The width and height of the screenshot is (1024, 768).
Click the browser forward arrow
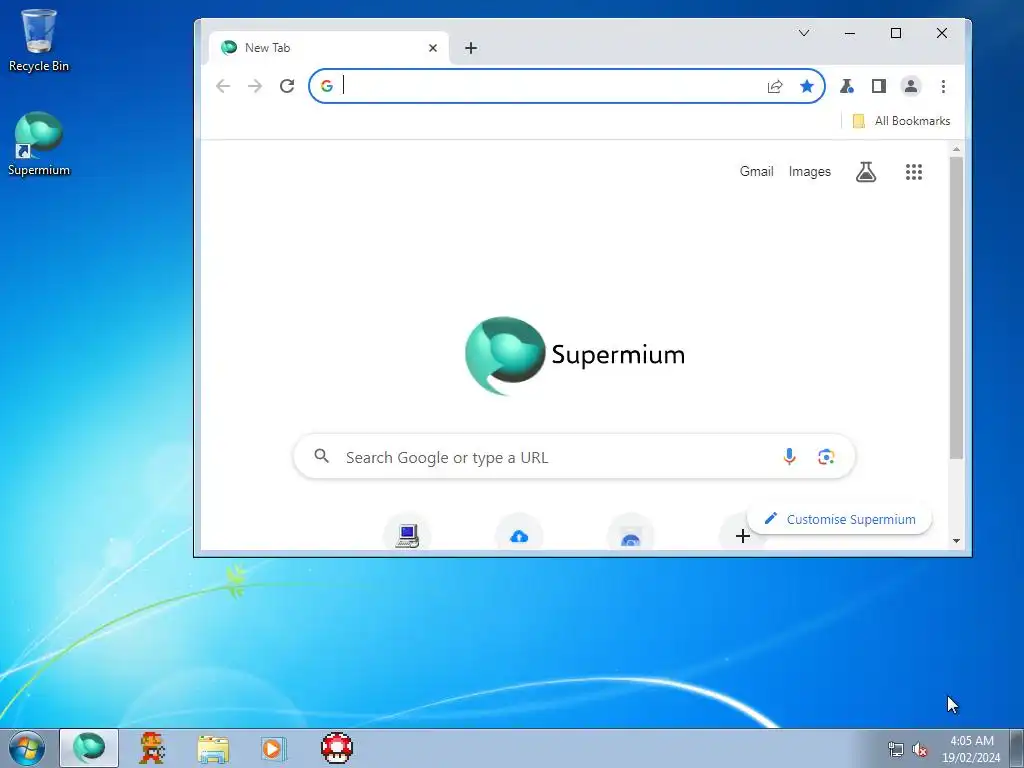coord(255,86)
